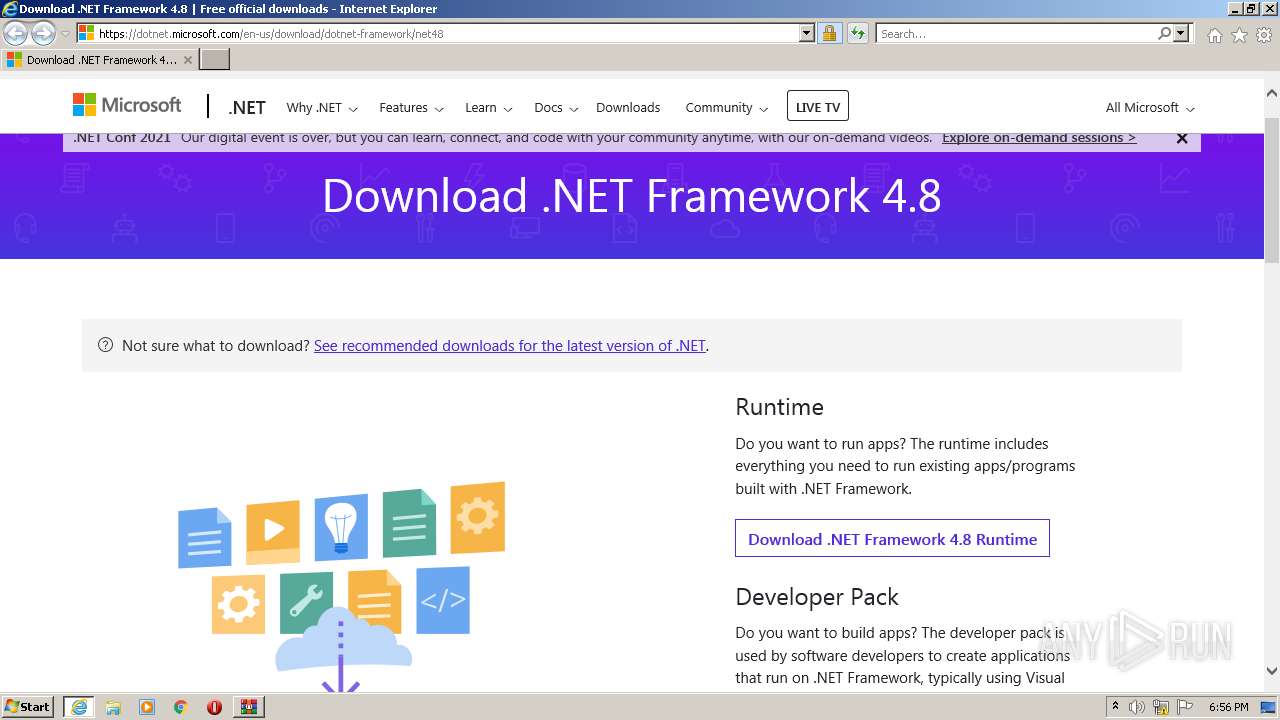Click the page scrollbar up arrow
This screenshot has width=1280, height=720.
click(x=1272, y=93)
